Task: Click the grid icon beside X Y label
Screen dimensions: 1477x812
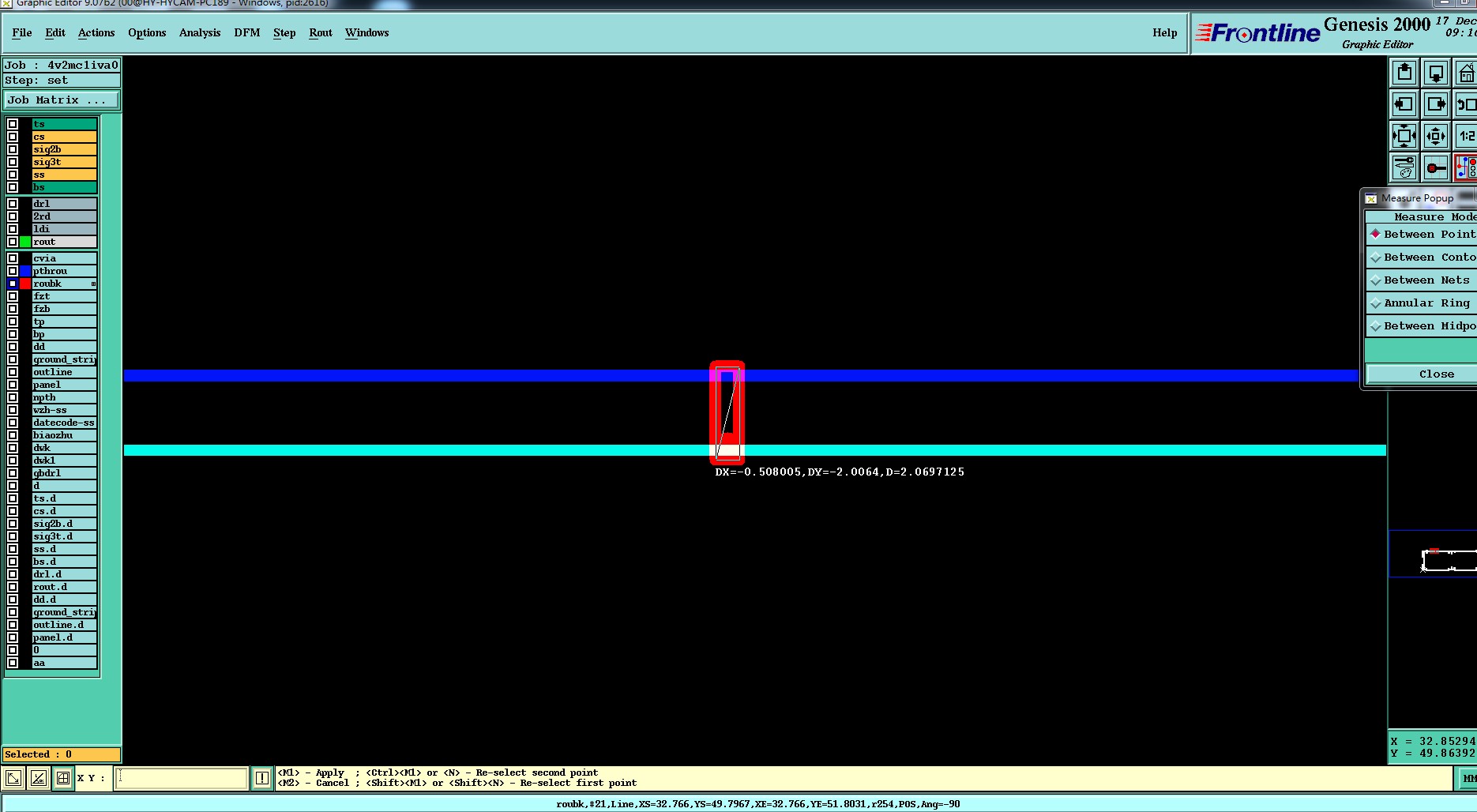Action: pos(63,778)
